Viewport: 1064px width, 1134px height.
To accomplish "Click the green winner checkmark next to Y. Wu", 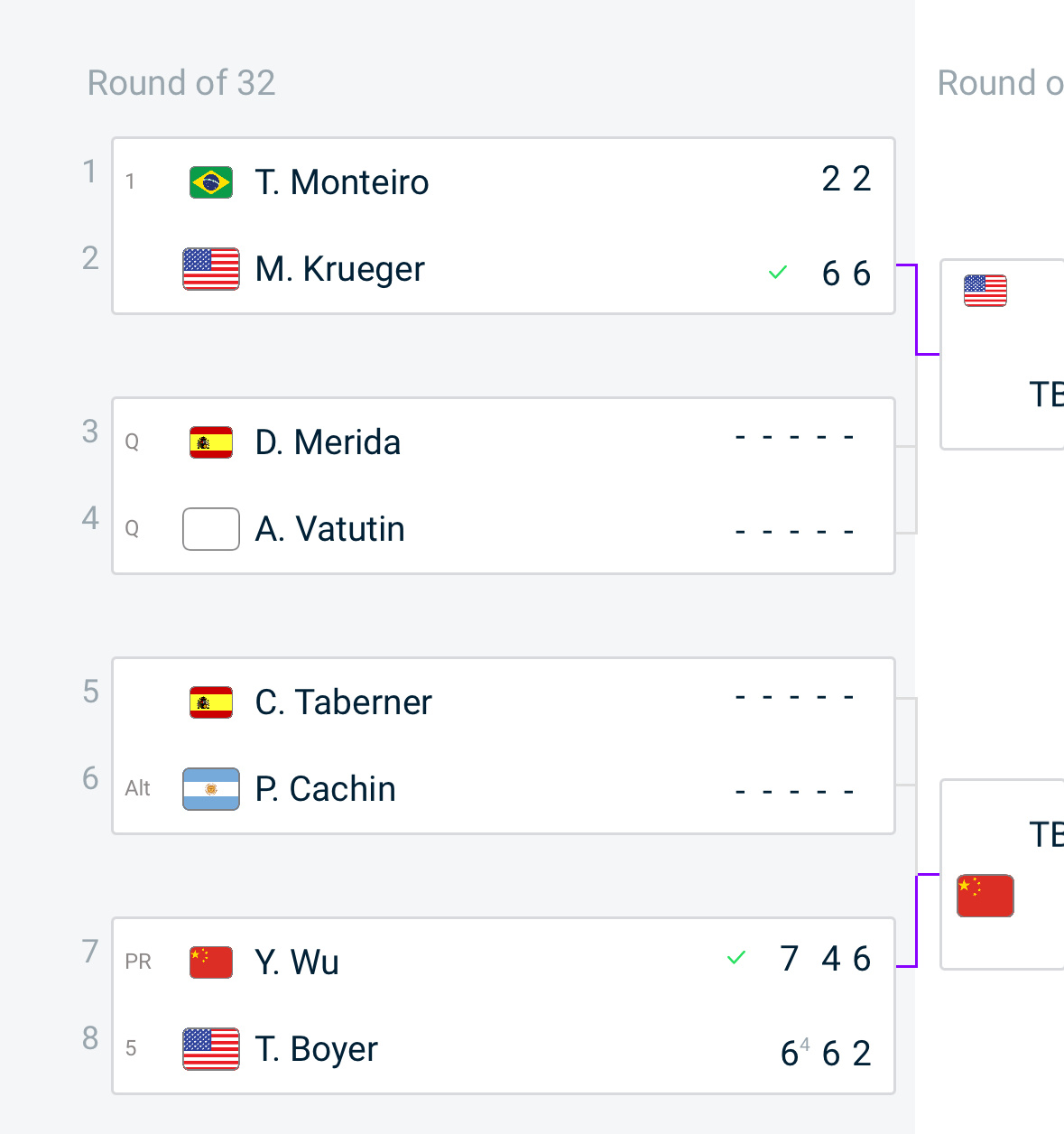I will pyautogui.click(x=736, y=958).
